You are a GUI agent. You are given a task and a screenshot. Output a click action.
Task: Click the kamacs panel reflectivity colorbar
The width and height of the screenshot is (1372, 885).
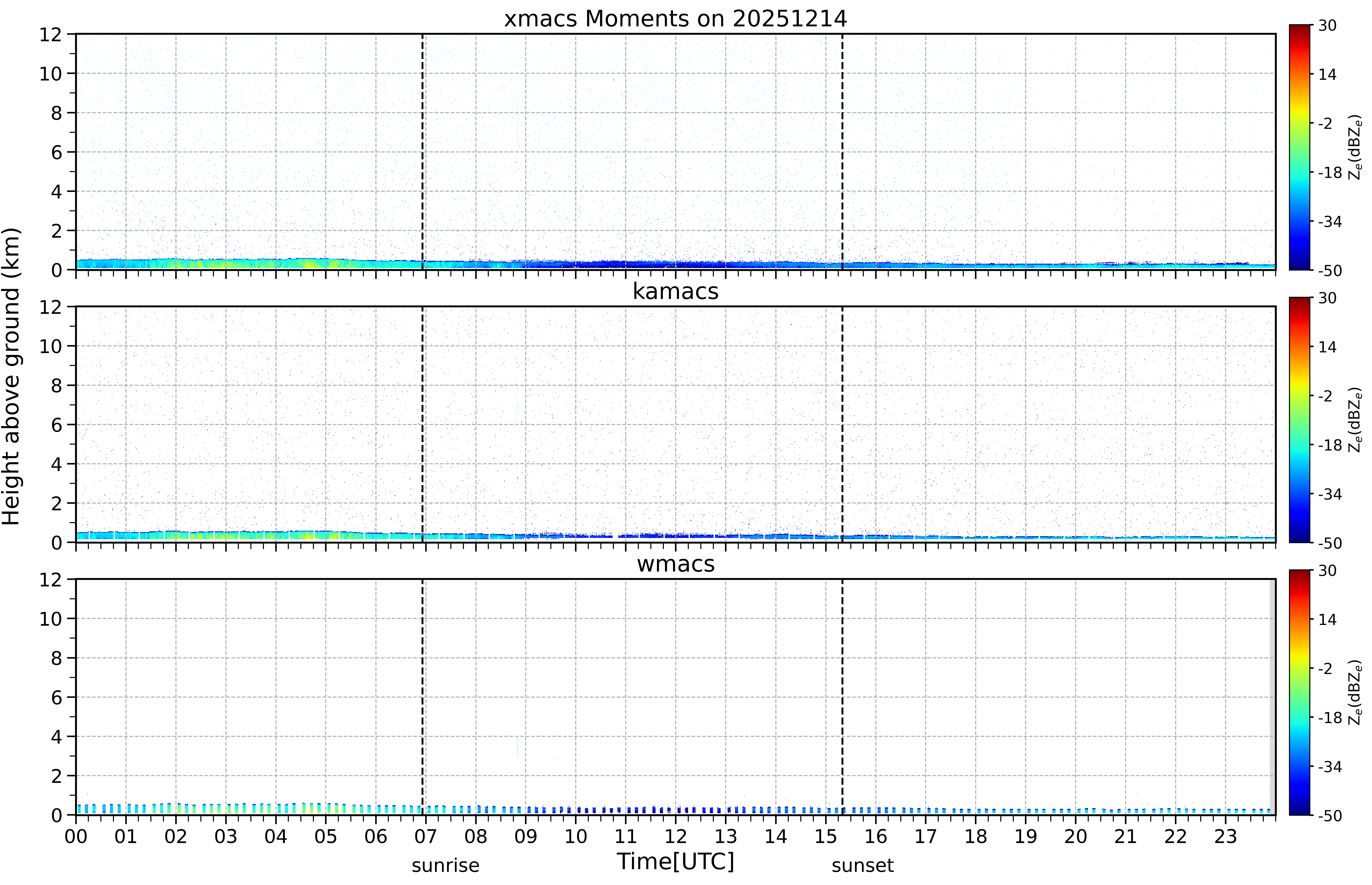(1300, 420)
